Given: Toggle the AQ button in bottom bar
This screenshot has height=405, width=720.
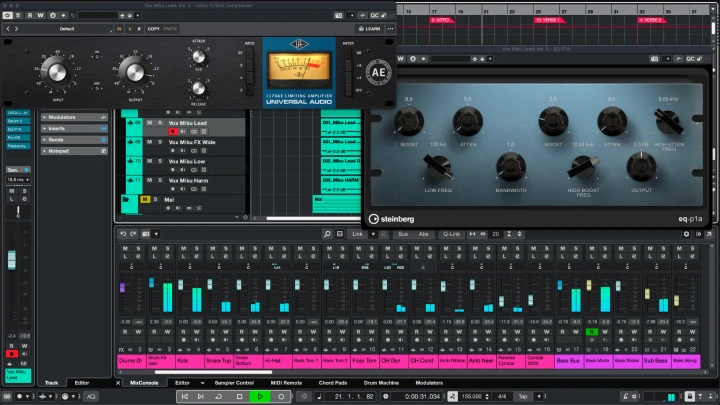Looking at the screenshot, I should click(91, 396).
